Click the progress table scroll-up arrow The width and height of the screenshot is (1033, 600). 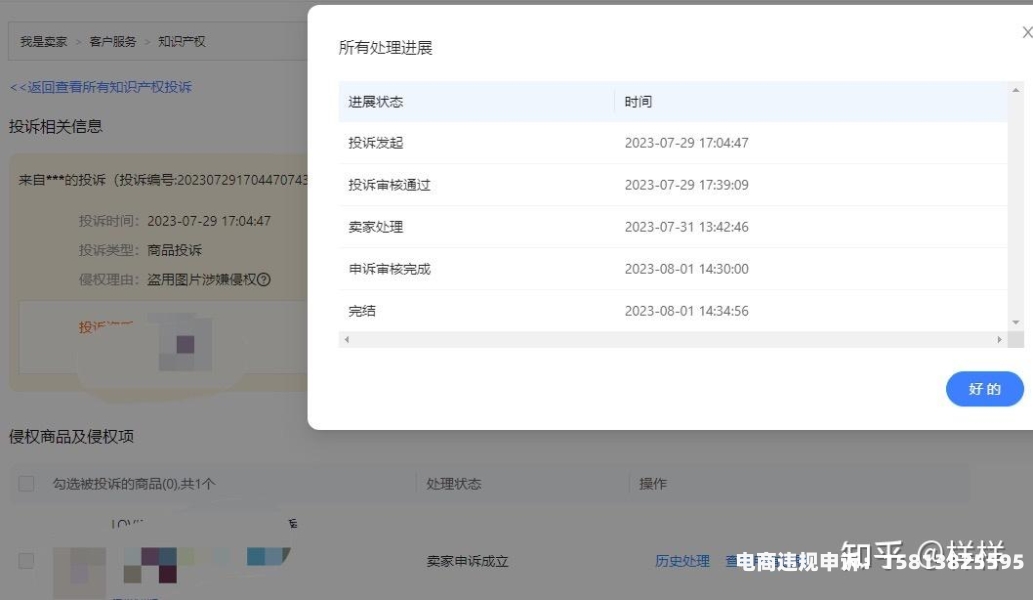[x=1016, y=90]
